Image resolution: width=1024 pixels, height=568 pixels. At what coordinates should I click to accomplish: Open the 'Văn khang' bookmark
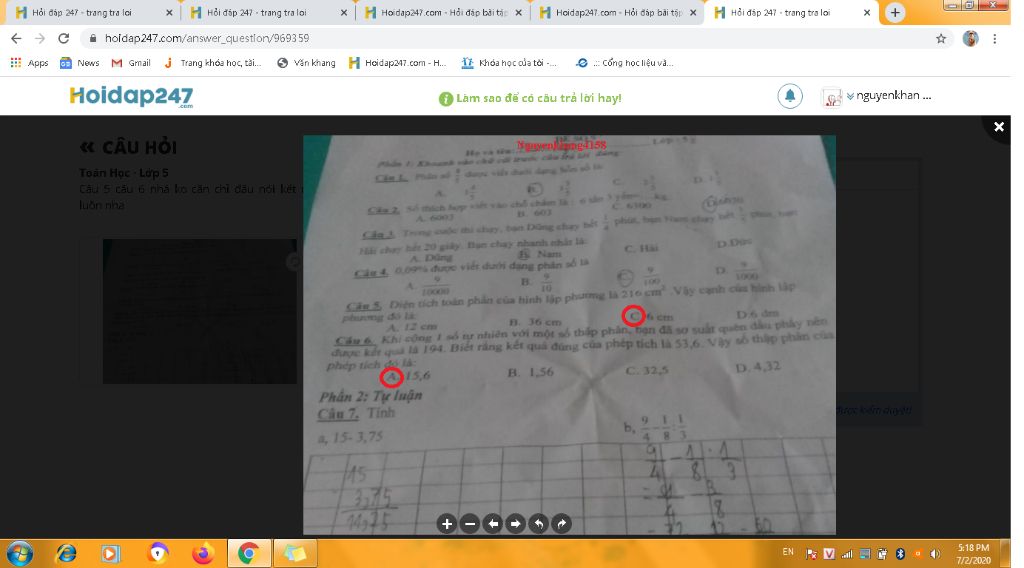[x=306, y=63]
